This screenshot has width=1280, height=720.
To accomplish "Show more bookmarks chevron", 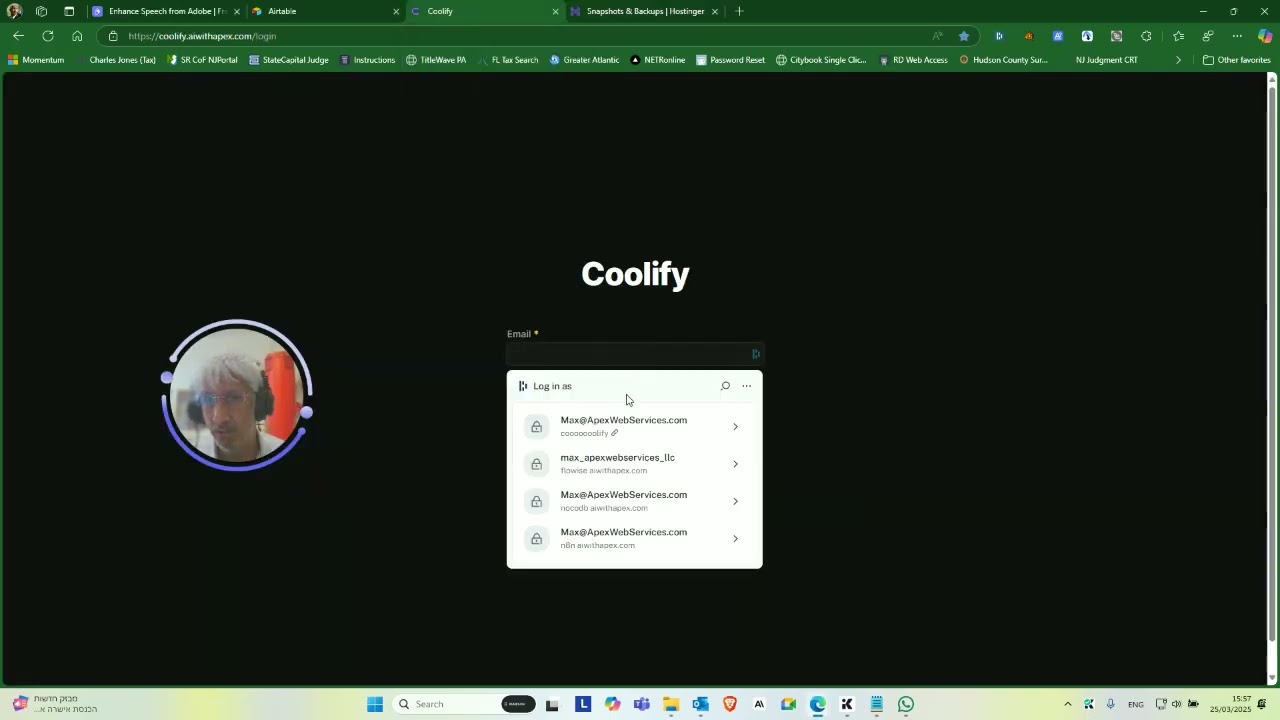I will (1178, 60).
